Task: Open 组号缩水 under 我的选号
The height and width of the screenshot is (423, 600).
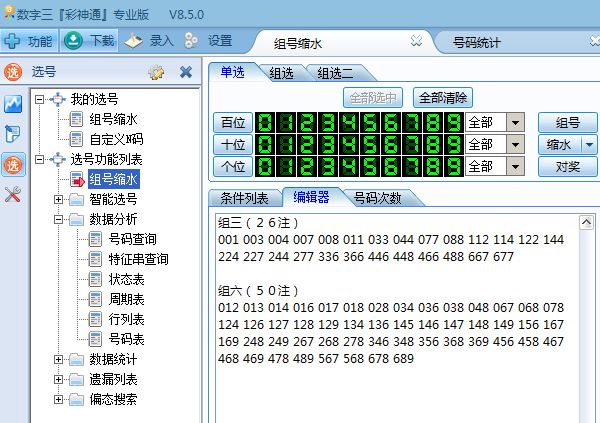Action: click(113, 119)
